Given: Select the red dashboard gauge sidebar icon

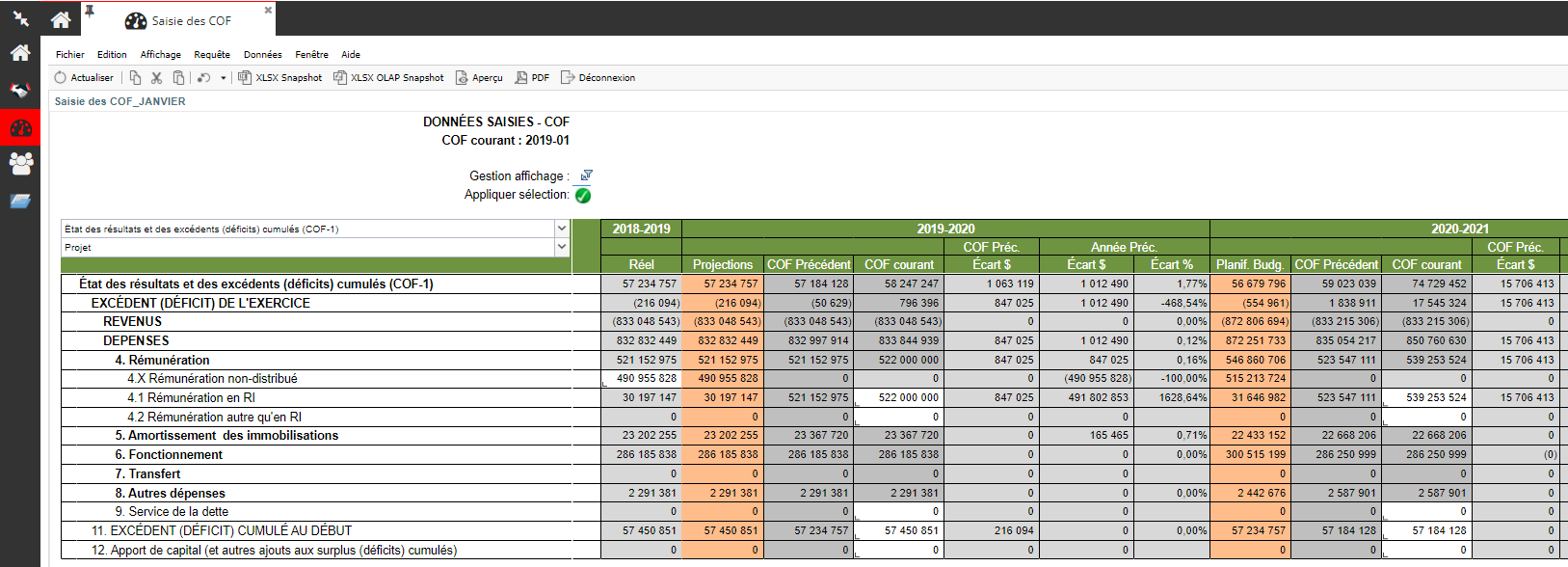Looking at the screenshot, I should point(20,127).
